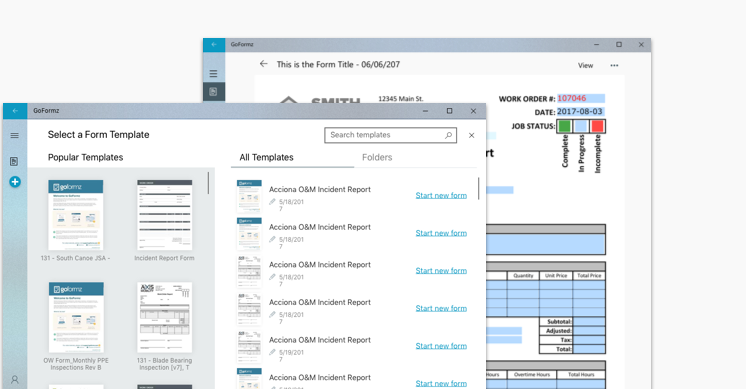Click edit pencil on third Acciona report row
Screen dimensions: 746x389
coord(272,277)
